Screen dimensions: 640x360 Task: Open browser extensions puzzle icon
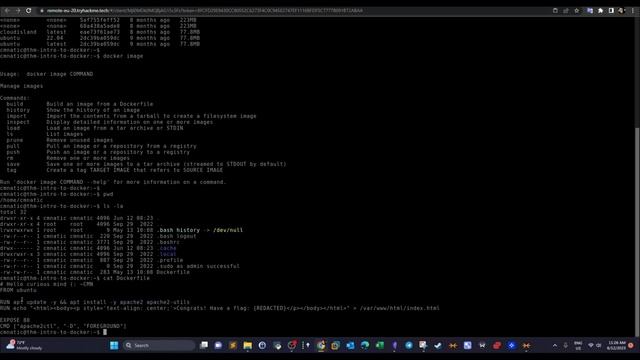(x=600, y=11)
